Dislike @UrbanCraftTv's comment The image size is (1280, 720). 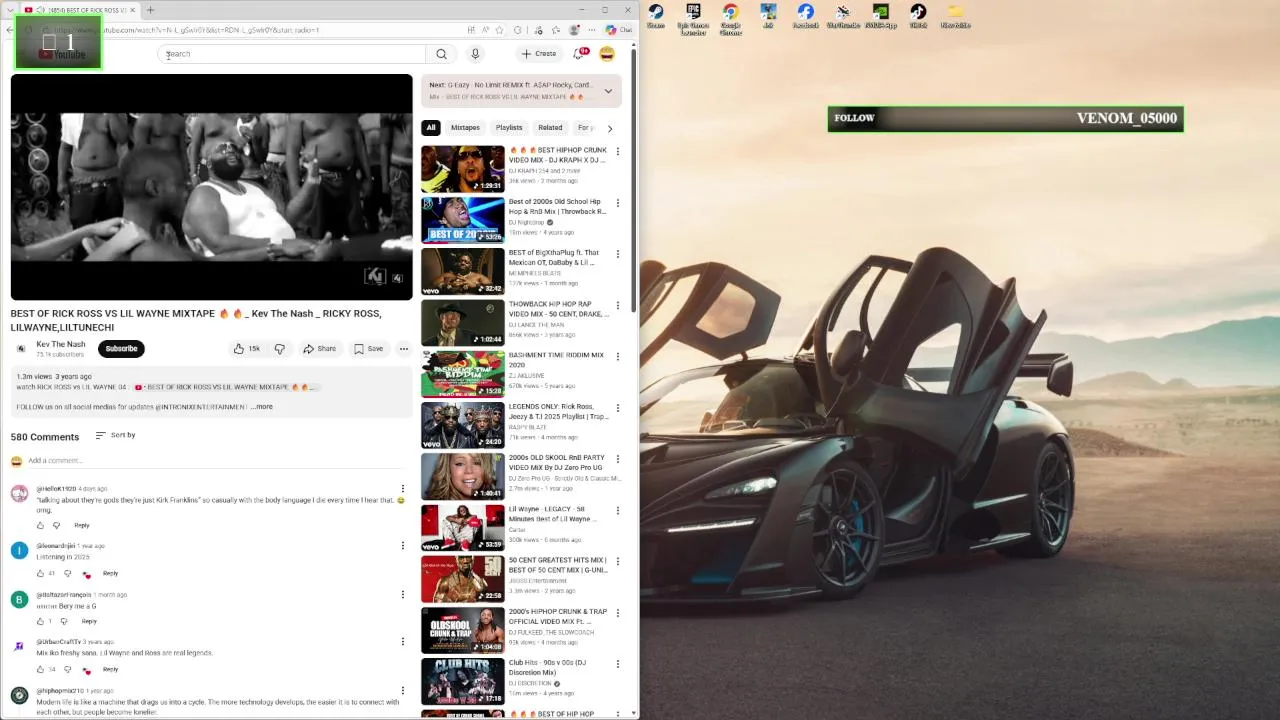[67, 669]
